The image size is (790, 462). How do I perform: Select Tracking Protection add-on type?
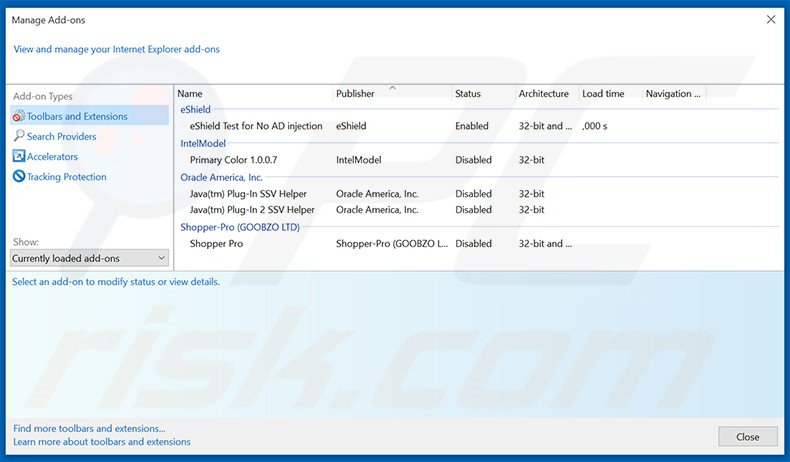click(x=67, y=177)
